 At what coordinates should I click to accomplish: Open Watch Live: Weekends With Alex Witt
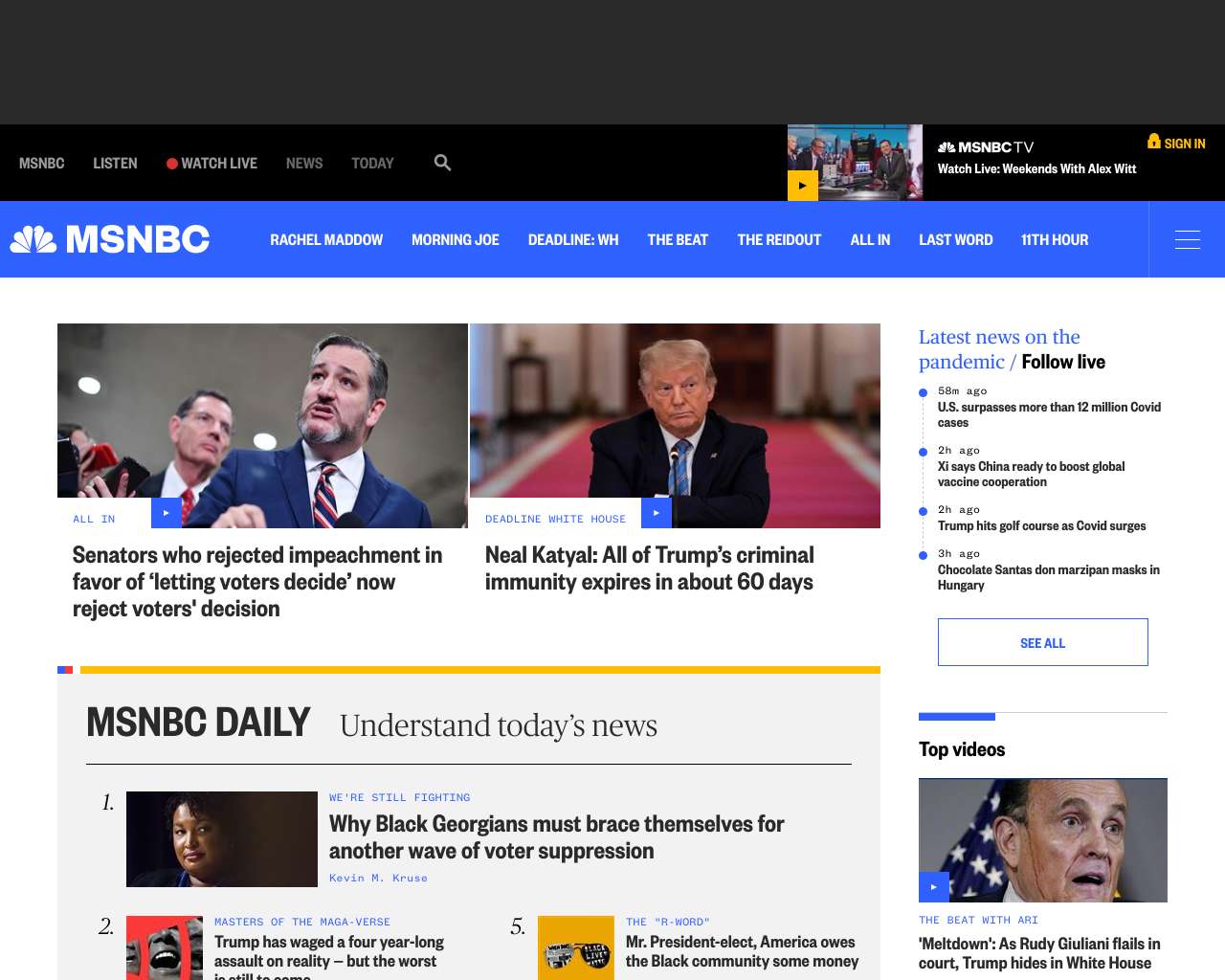point(1036,168)
